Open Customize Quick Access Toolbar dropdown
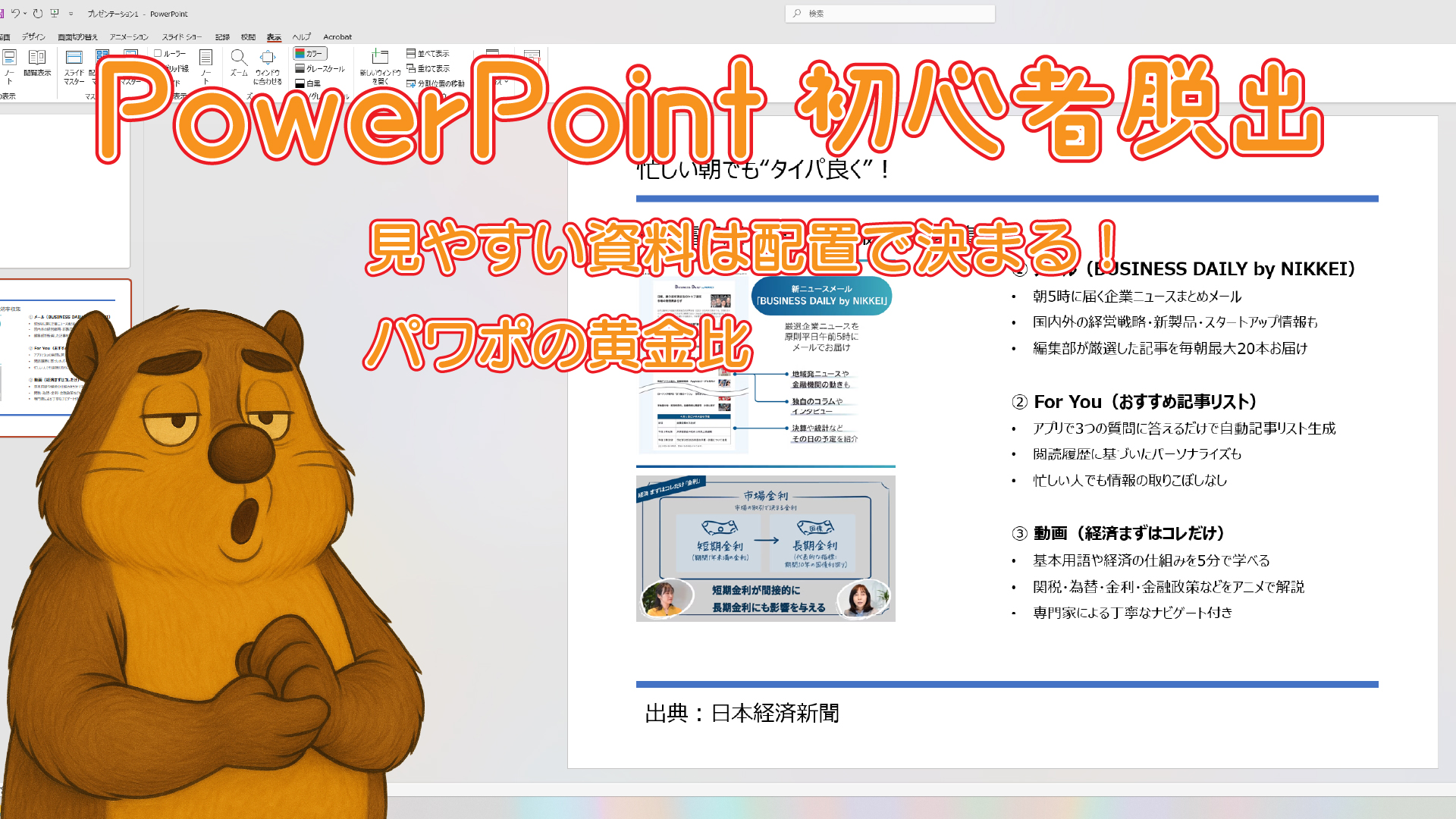Viewport: 1456px width, 819px height. pyautogui.click(x=71, y=14)
